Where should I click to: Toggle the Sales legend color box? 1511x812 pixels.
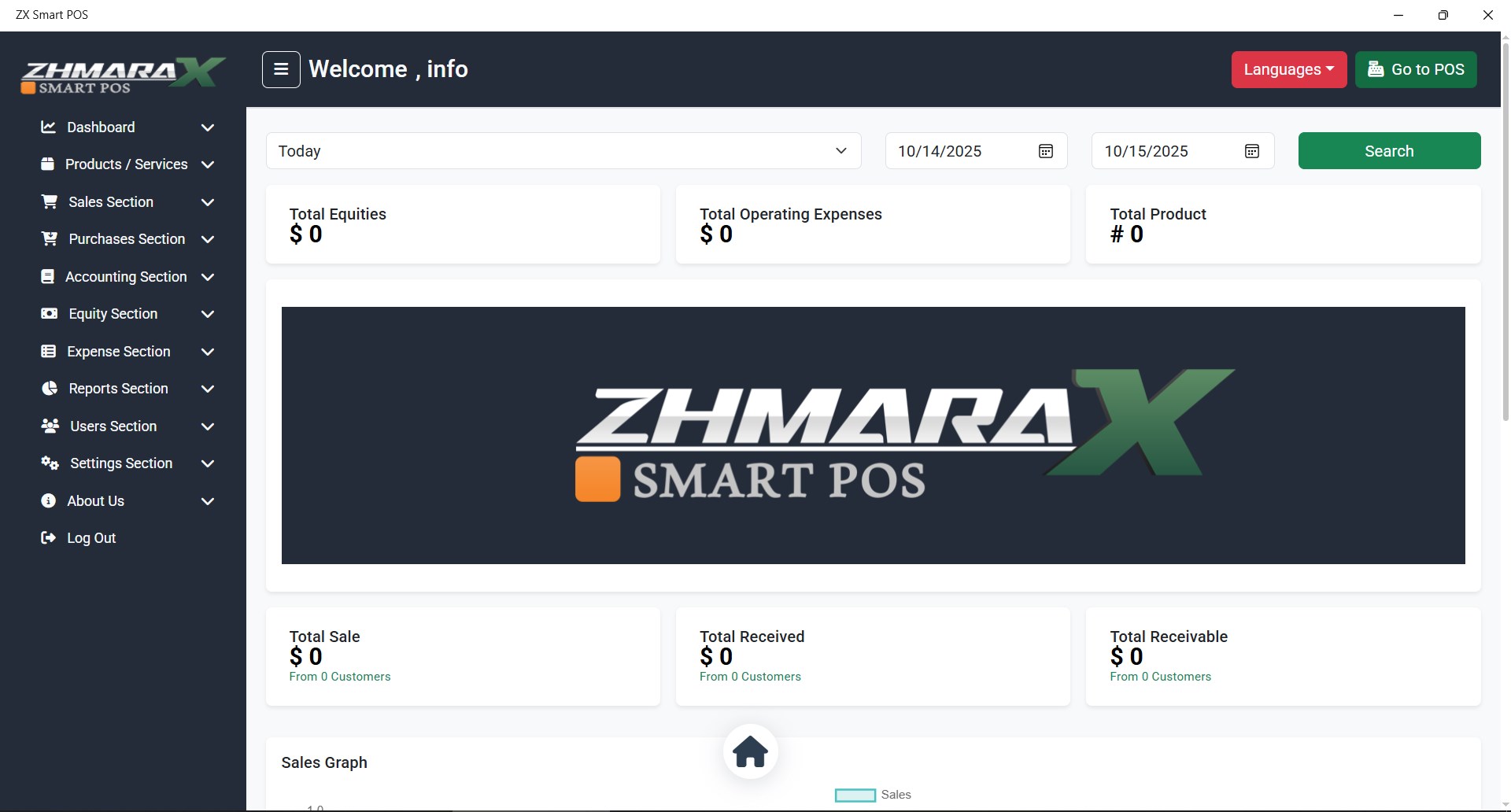point(855,795)
